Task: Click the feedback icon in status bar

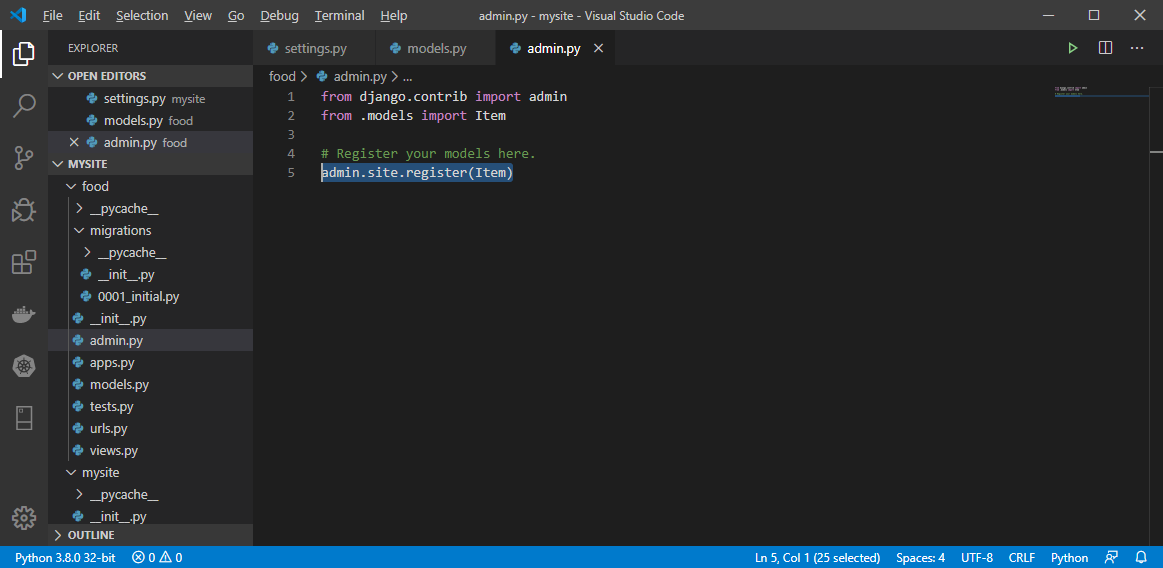Action: click(1111, 558)
